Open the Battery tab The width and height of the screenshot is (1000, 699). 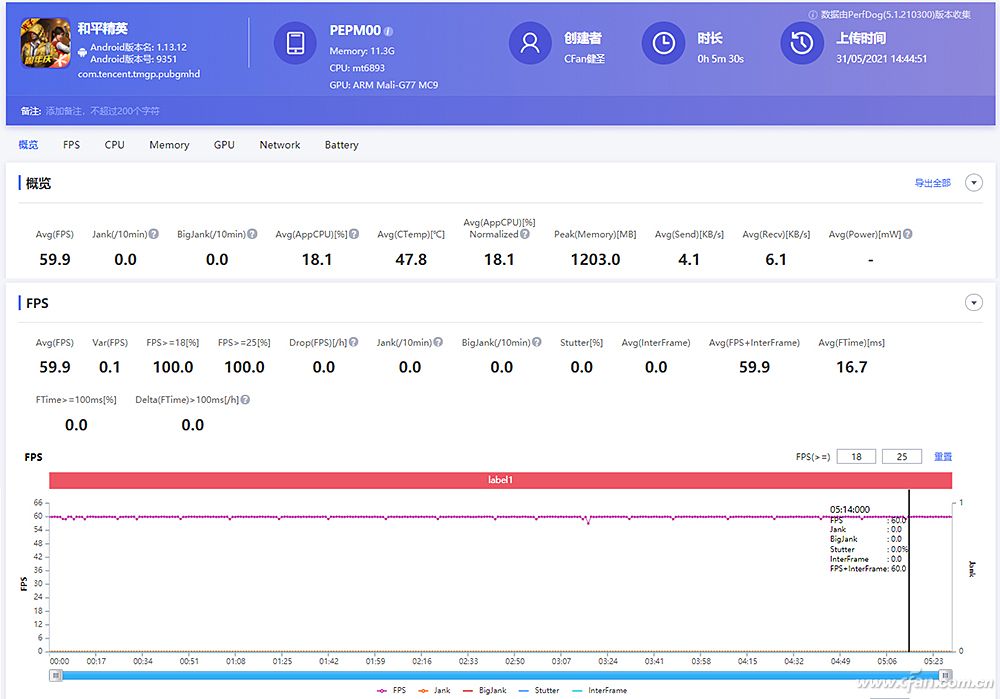(x=341, y=144)
